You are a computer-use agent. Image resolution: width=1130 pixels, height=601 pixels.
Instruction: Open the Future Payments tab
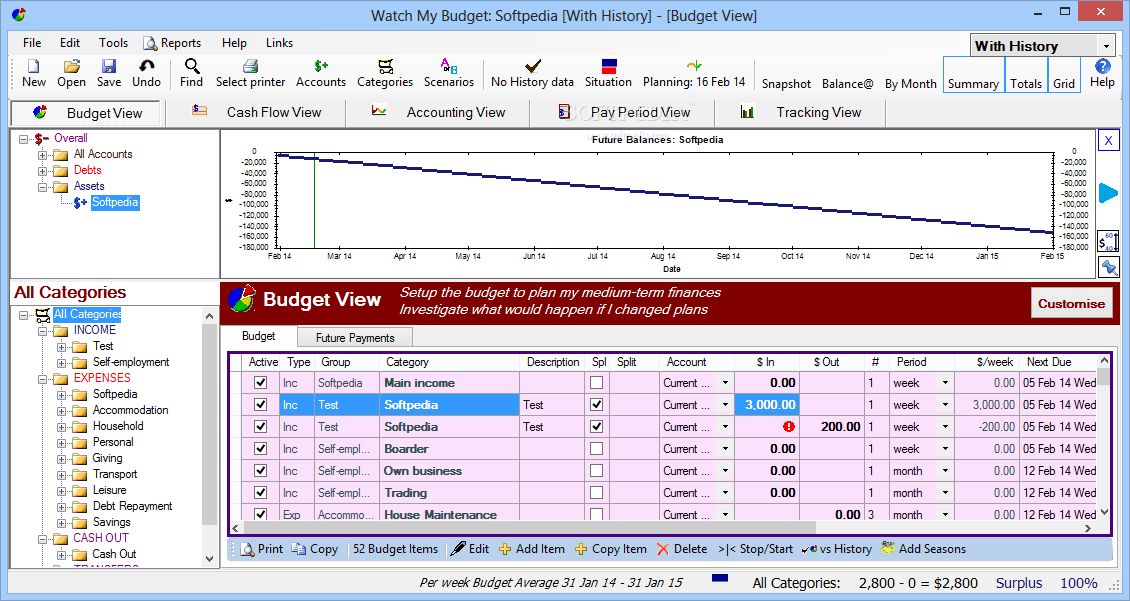pyautogui.click(x=355, y=337)
